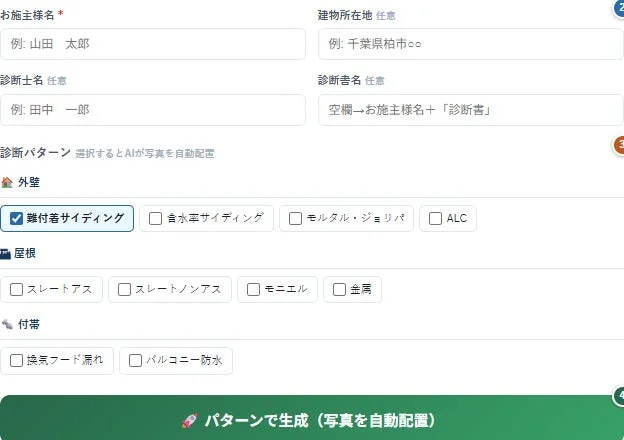This screenshot has width=624, height=440.
Task: Check the スレートノンアス checkbox
Action: [x=125, y=289]
